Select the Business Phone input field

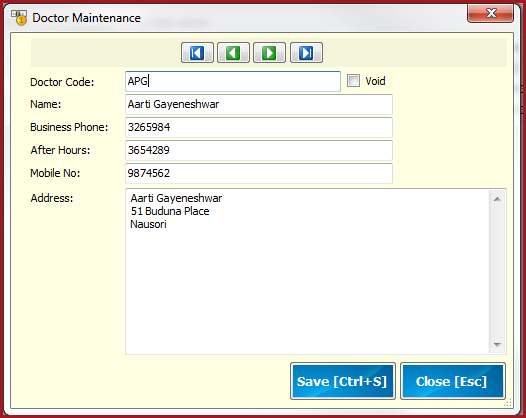(259, 127)
